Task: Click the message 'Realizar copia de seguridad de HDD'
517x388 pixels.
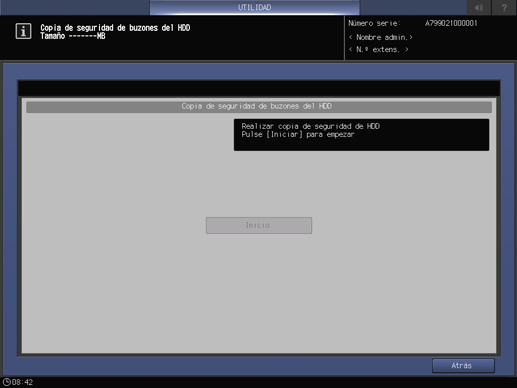Action: [311, 126]
